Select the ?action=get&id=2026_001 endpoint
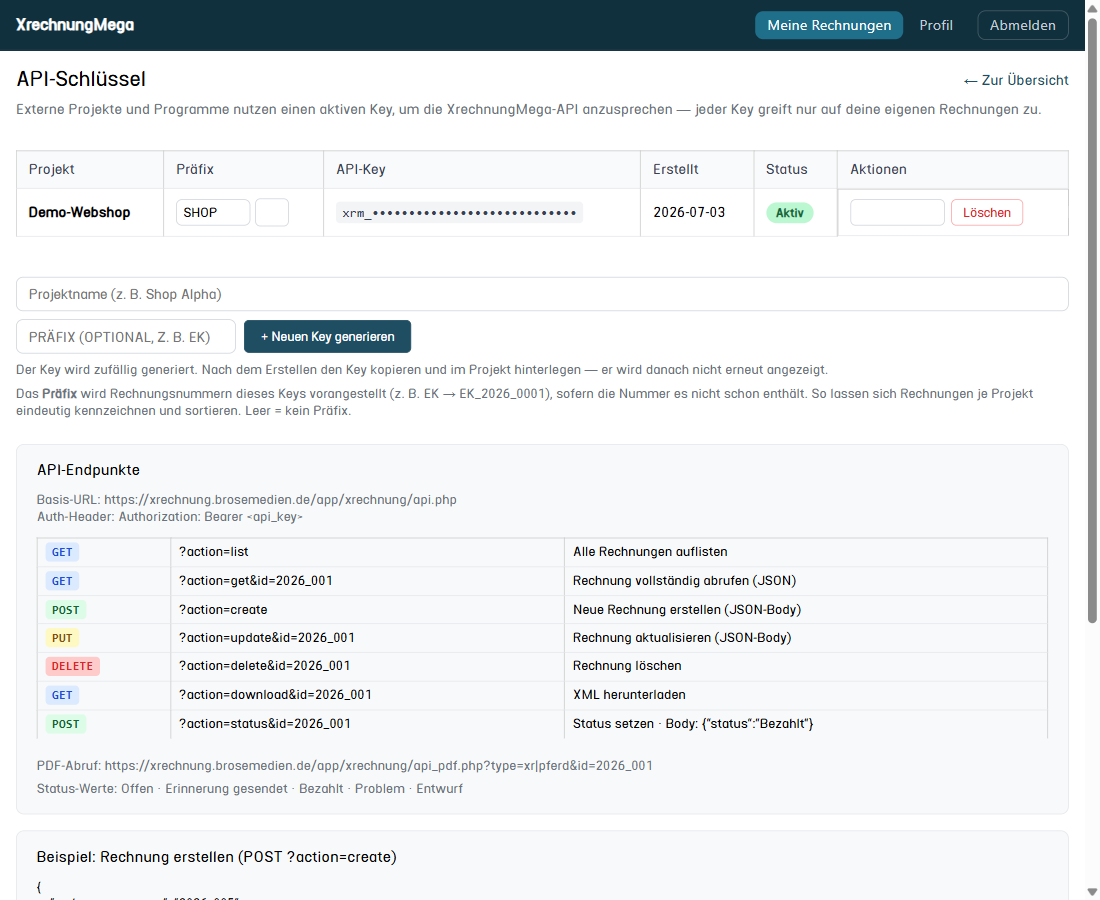 [x=255, y=581]
